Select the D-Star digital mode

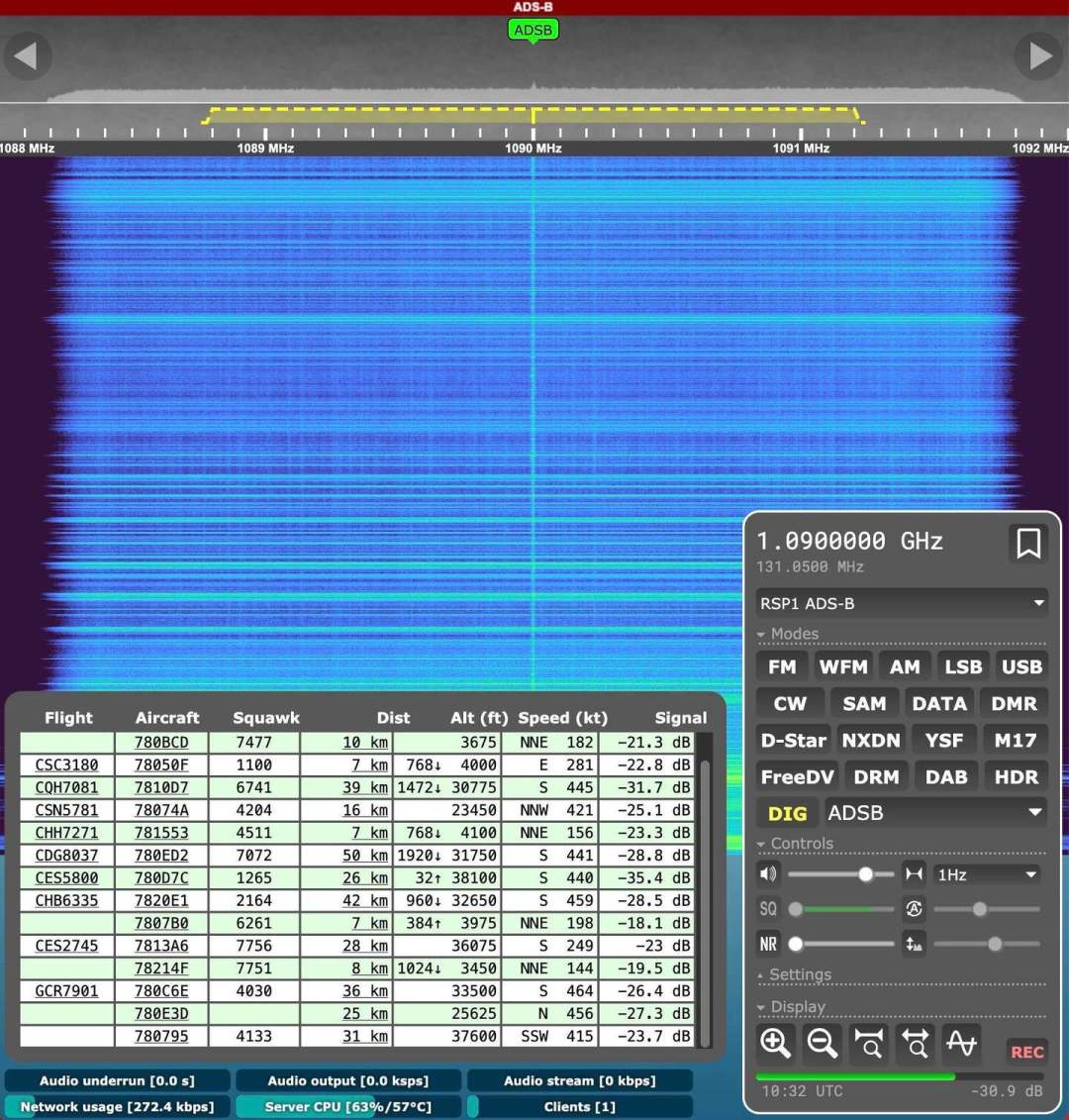pos(794,740)
